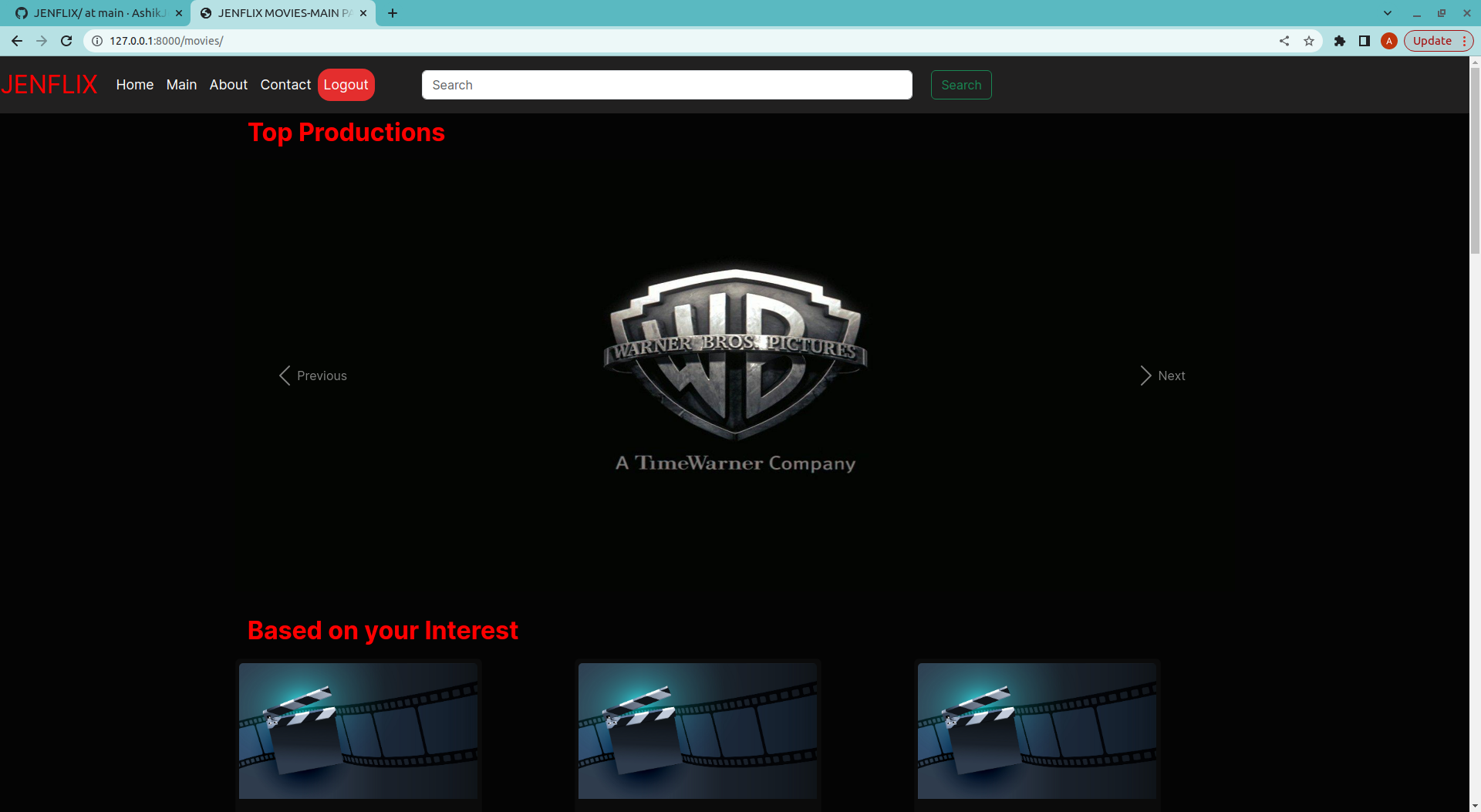Viewport: 1481px width, 812px height.
Task: Click the JENFLIX logo
Action: tap(49, 85)
